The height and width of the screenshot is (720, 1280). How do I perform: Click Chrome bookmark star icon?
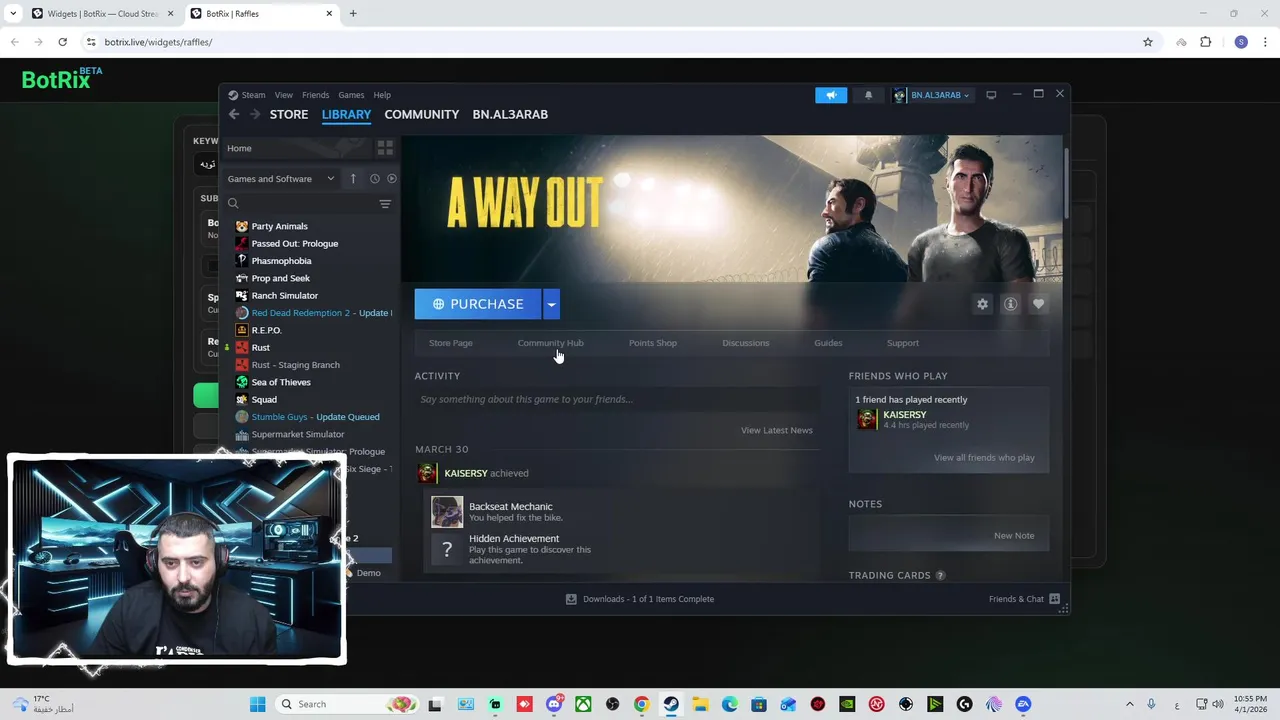pos(1148,42)
